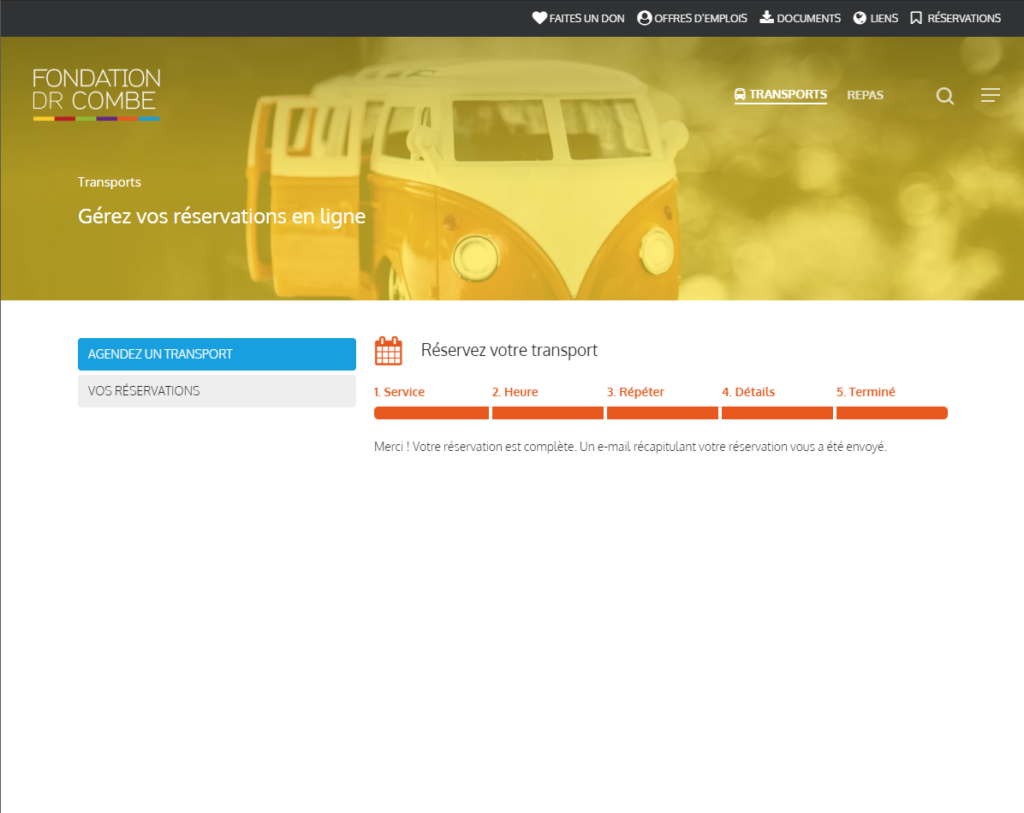Click the Merci confirmation message text

[630, 447]
